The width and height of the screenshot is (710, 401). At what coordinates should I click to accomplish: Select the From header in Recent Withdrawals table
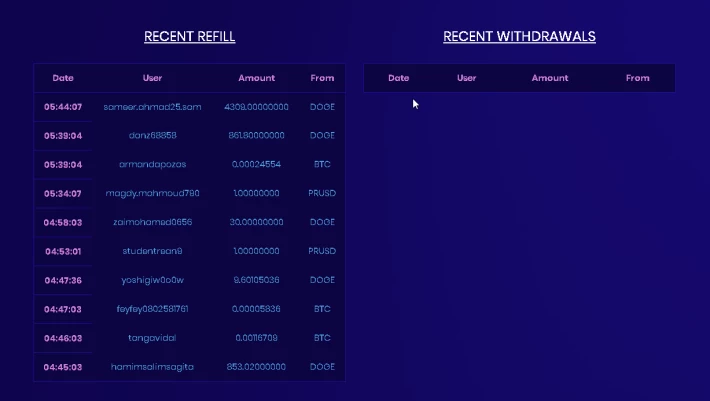pos(638,78)
